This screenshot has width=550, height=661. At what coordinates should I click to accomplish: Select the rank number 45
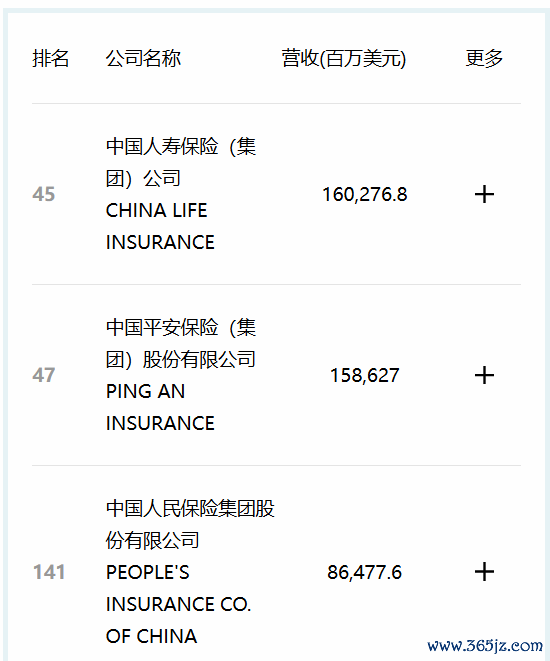tap(44, 194)
